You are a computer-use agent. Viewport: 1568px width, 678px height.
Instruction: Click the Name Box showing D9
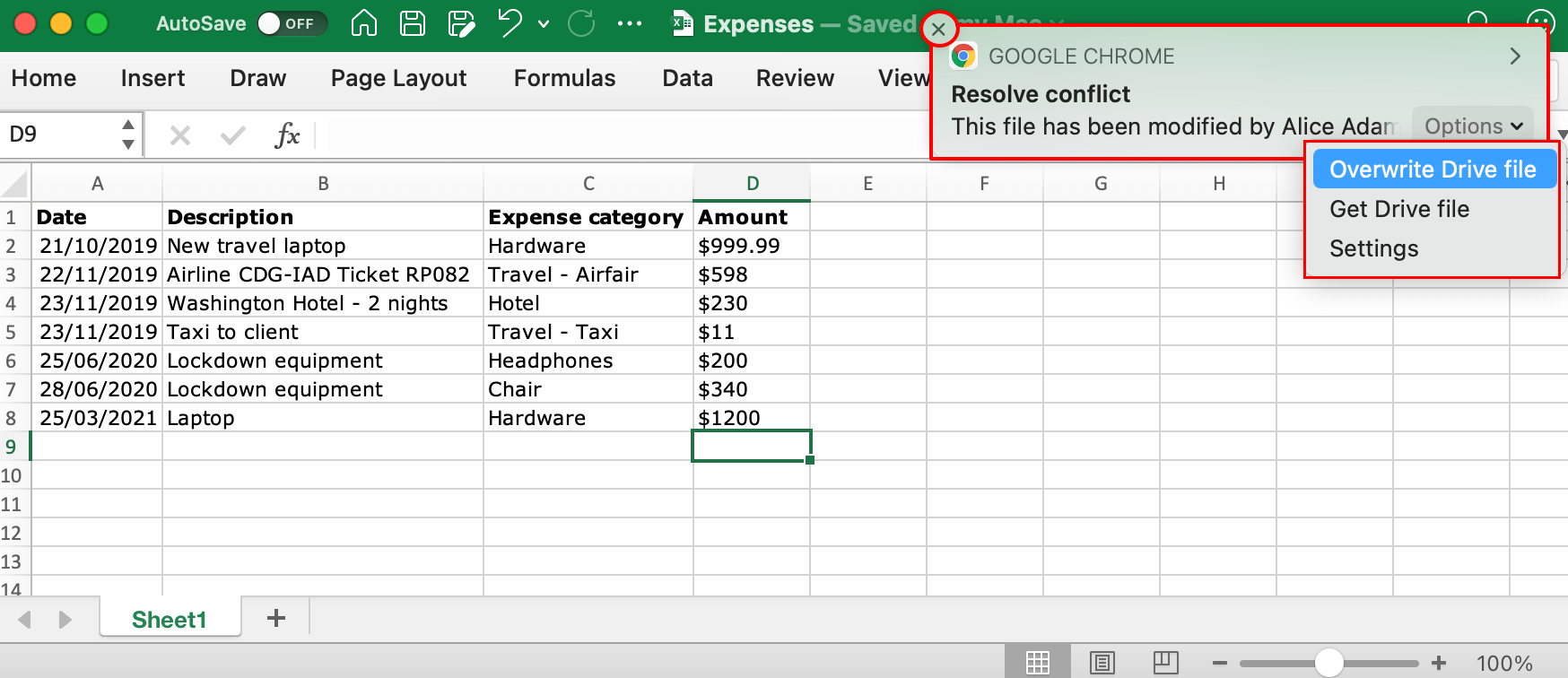[x=59, y=135]
